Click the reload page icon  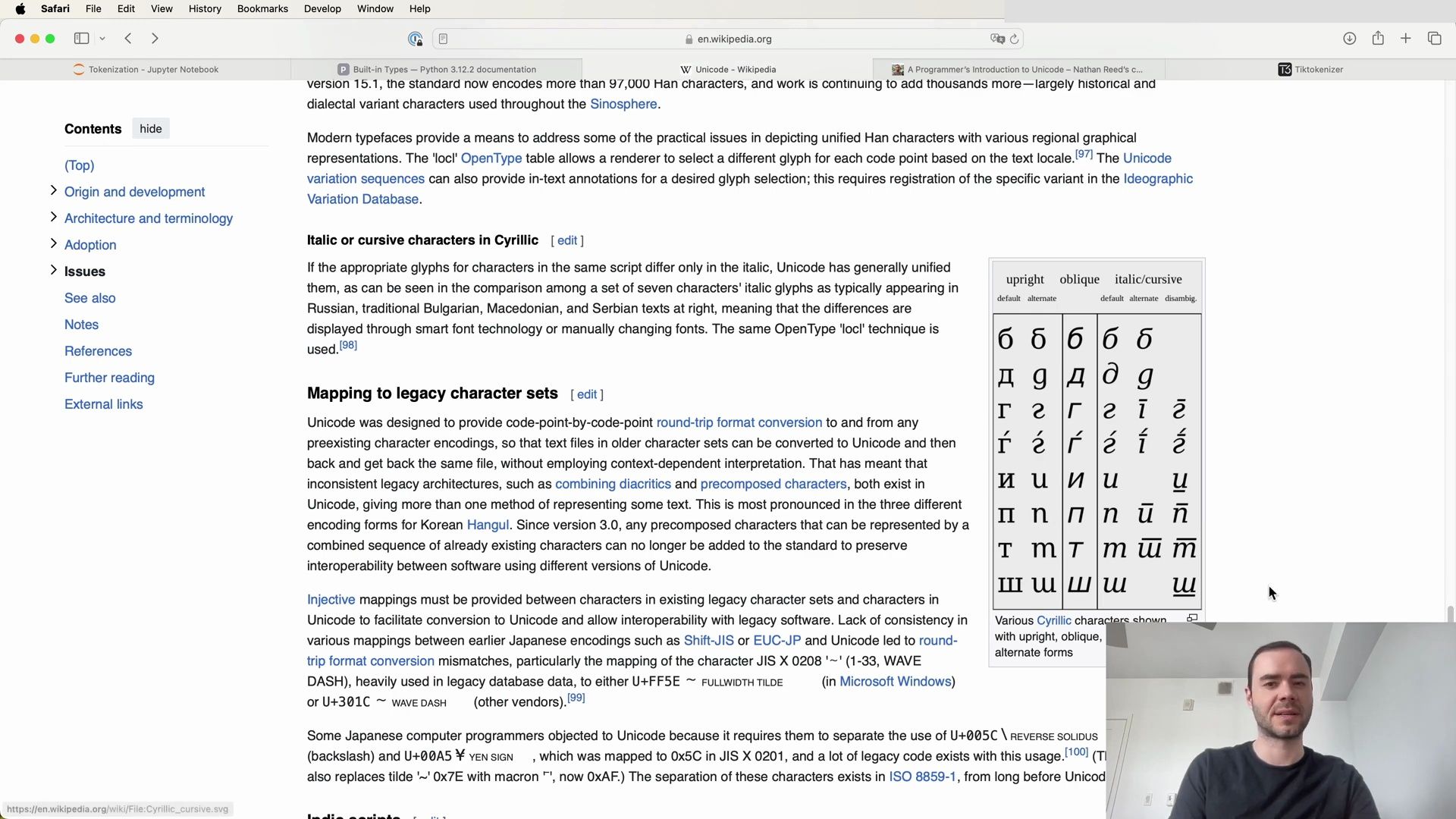(x=1015, y=38)
